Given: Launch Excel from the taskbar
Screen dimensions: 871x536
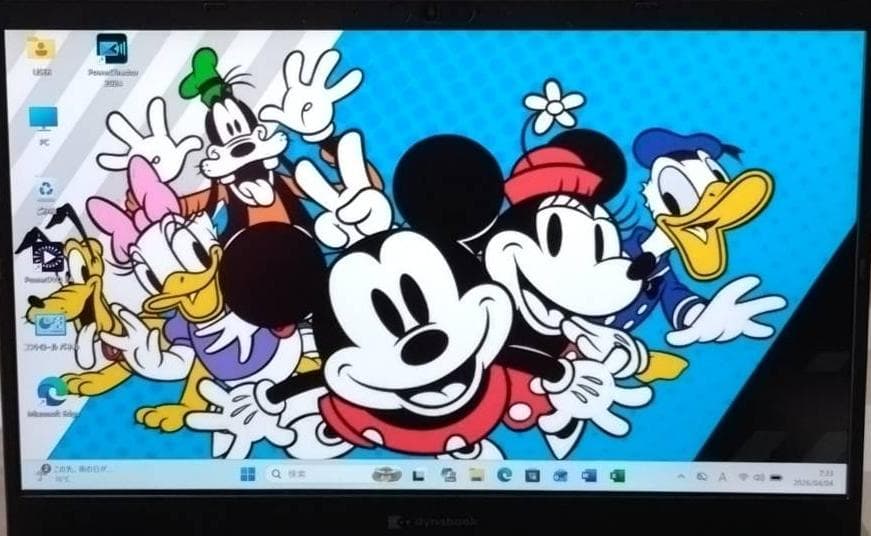Looking at the screenshot, I should 617,475.
